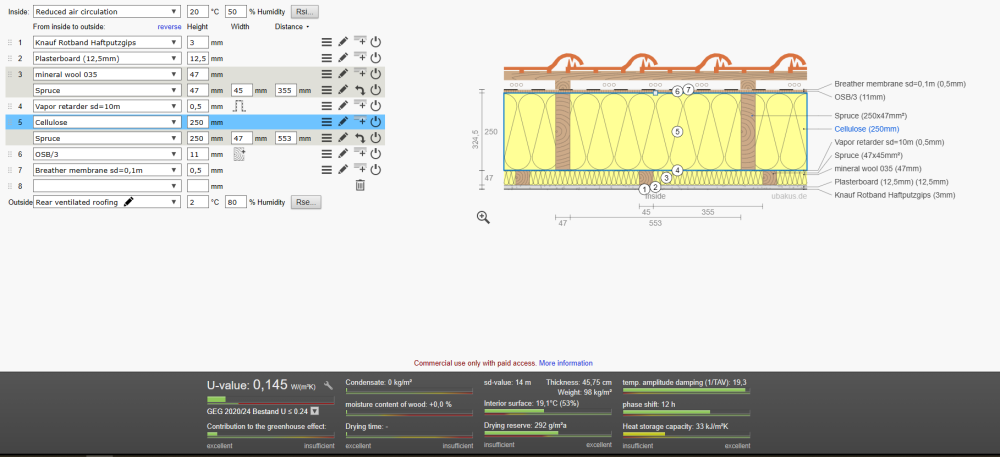The height and width of the screenshot is (457, 1000).
Task: Delete empty layer 8 with trash icon
Action: coord(360,185)
